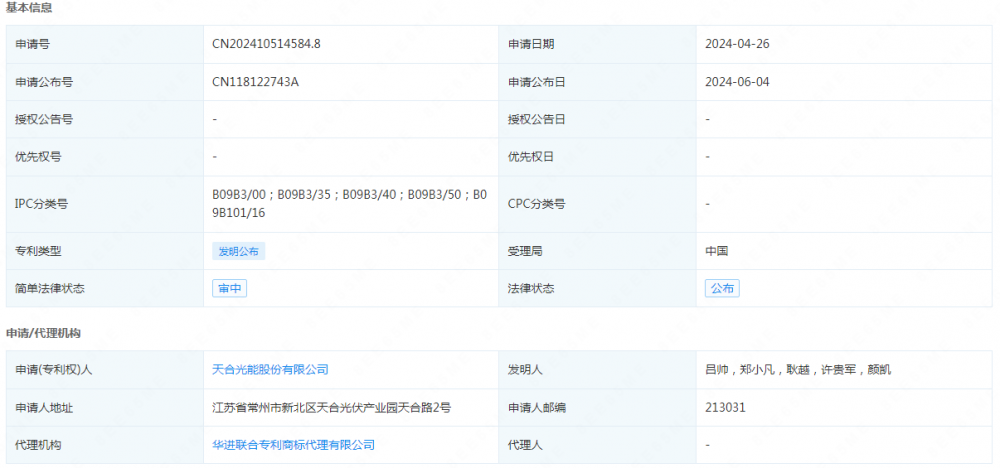Click the 受理局 field label
The height and width of the screenshot is (468, 1000).
(525, 251)
